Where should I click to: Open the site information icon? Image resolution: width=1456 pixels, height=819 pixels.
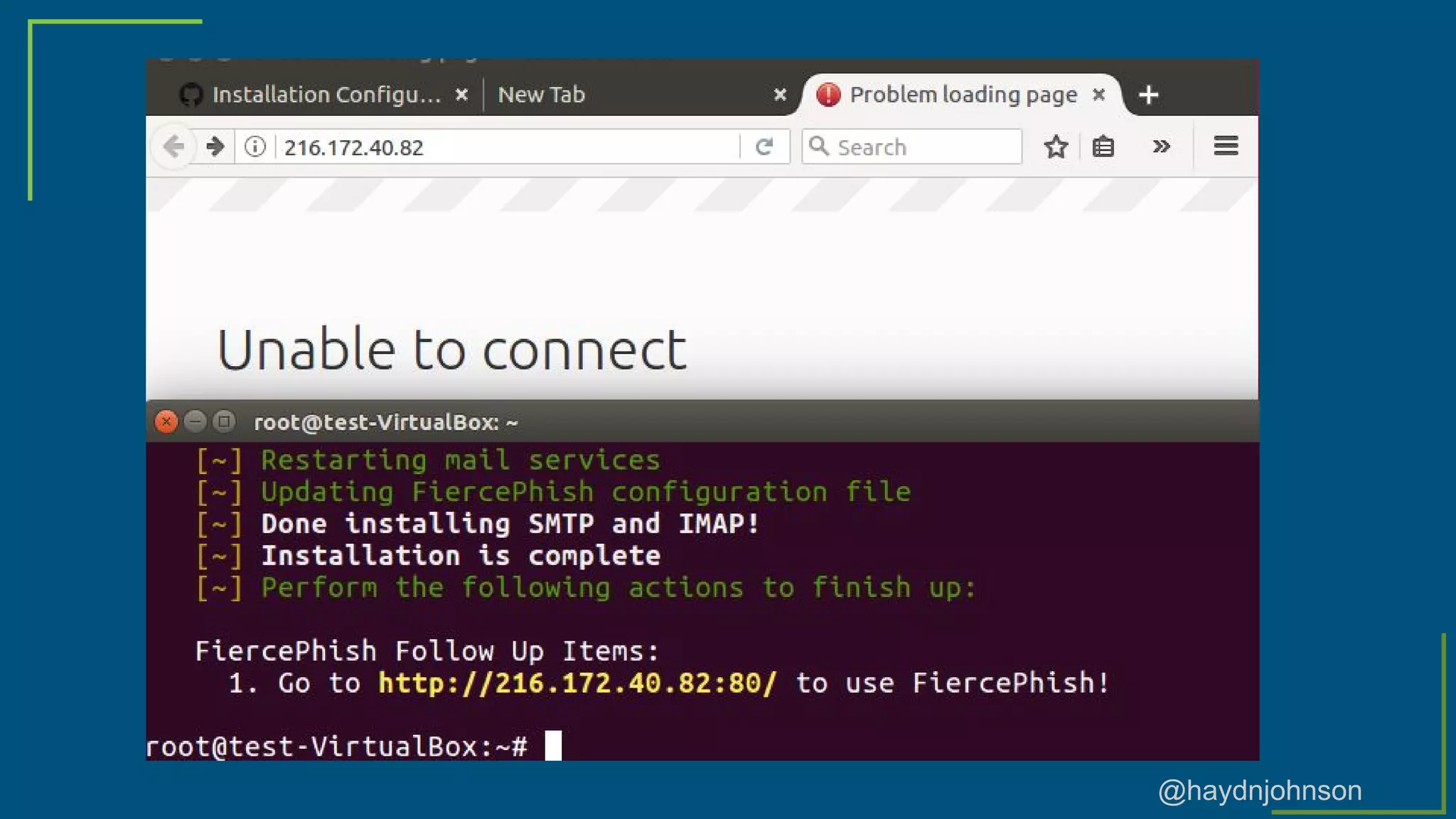(x=255, y=147)
